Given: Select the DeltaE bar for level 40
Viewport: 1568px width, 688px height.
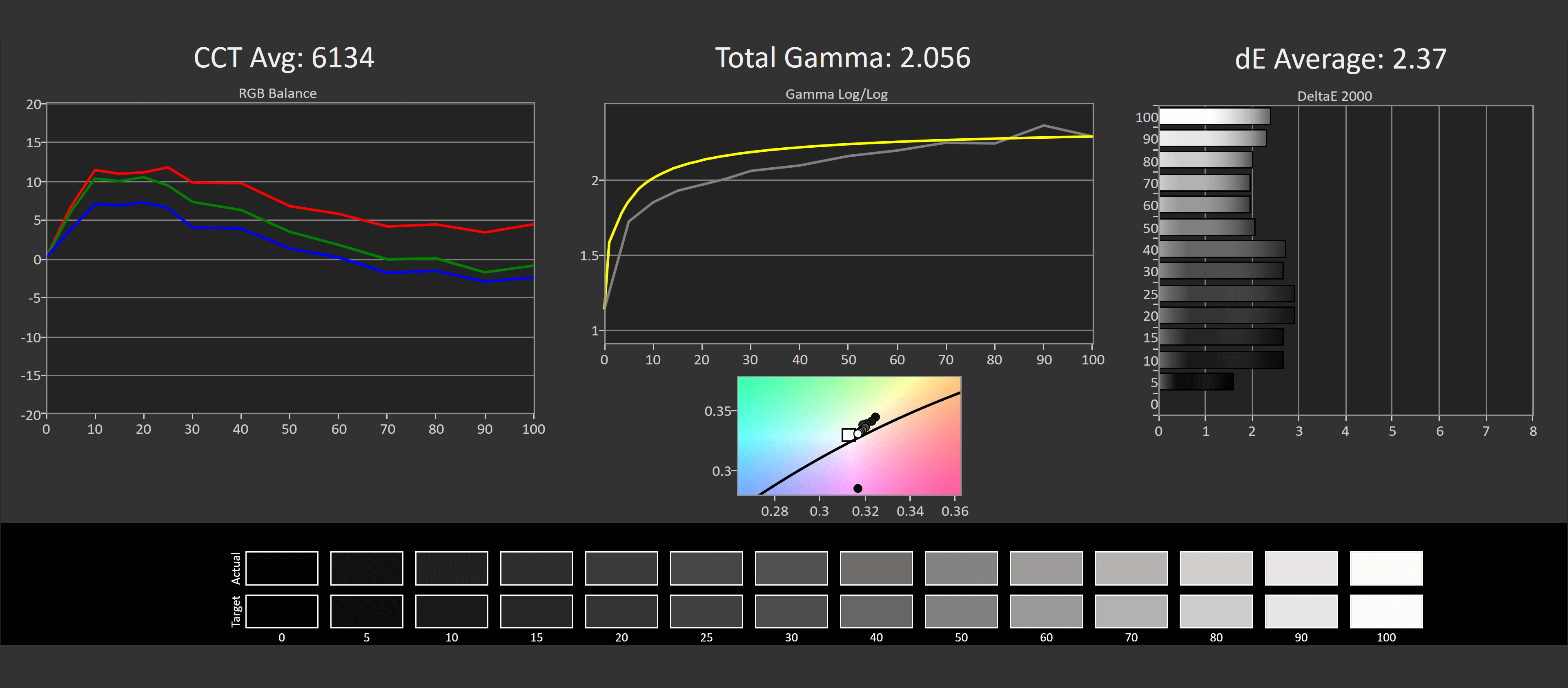Looking at the screenshot, I should pos(1222,249).
